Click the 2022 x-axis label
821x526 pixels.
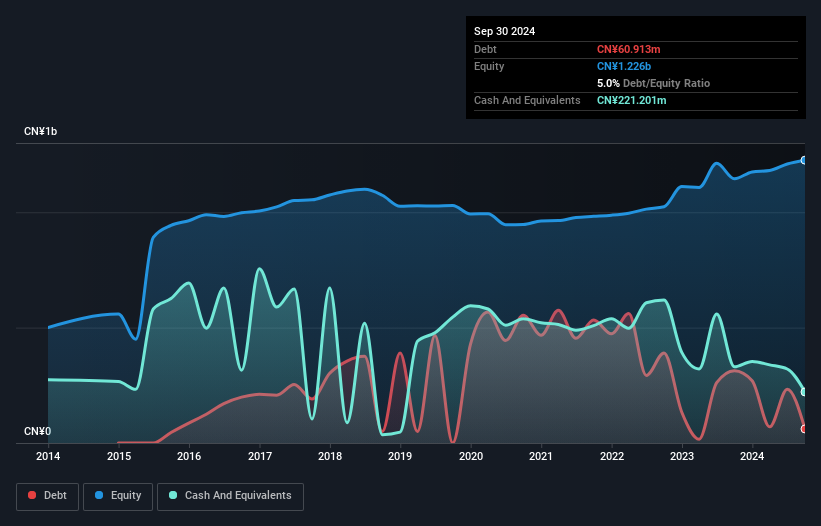[612, 456]
